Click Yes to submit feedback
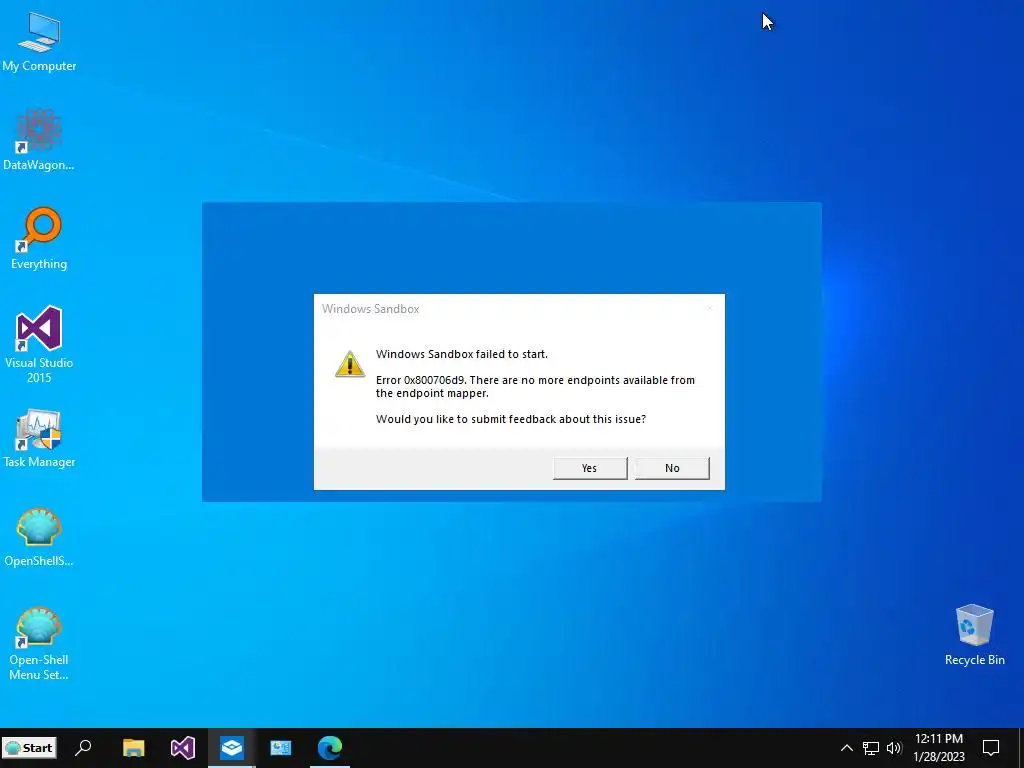 pyautogui.click(x=590, y=468)
